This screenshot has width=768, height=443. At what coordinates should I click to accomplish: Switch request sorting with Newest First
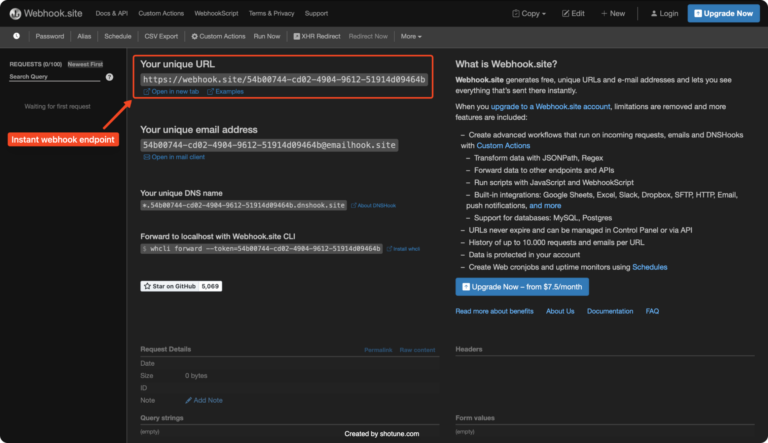85,63
